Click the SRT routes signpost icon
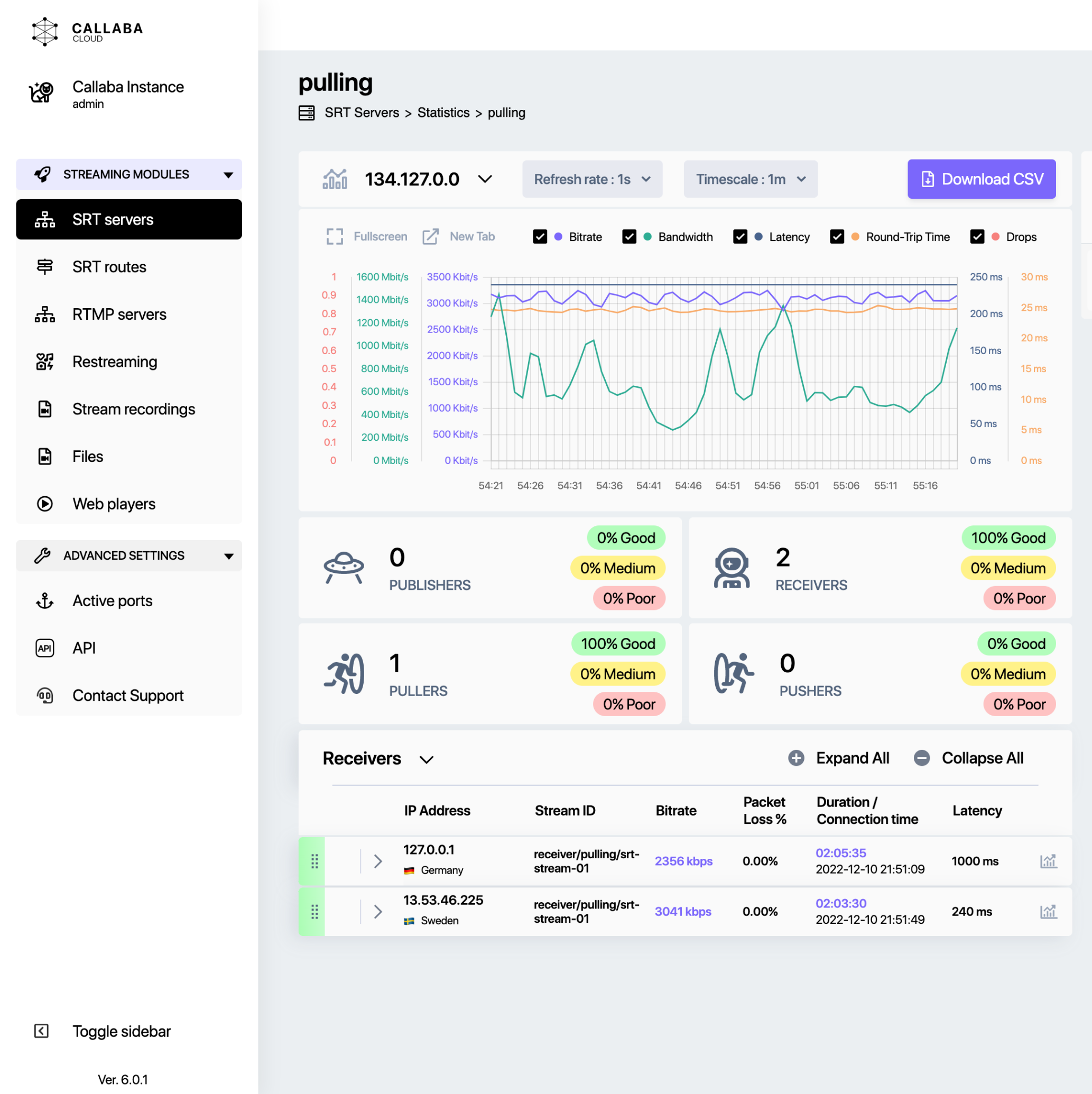The width and height of the screenshot is (1092, 1094). (x=45, y=267)
